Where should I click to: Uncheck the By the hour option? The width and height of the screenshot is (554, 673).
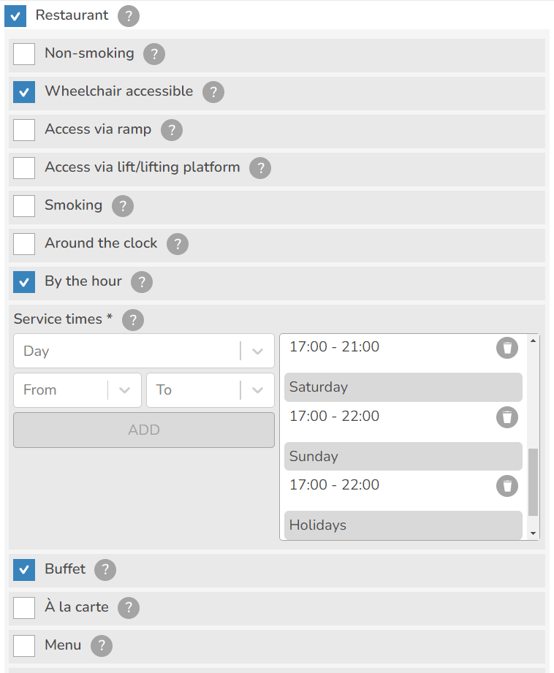pos(24,282)
